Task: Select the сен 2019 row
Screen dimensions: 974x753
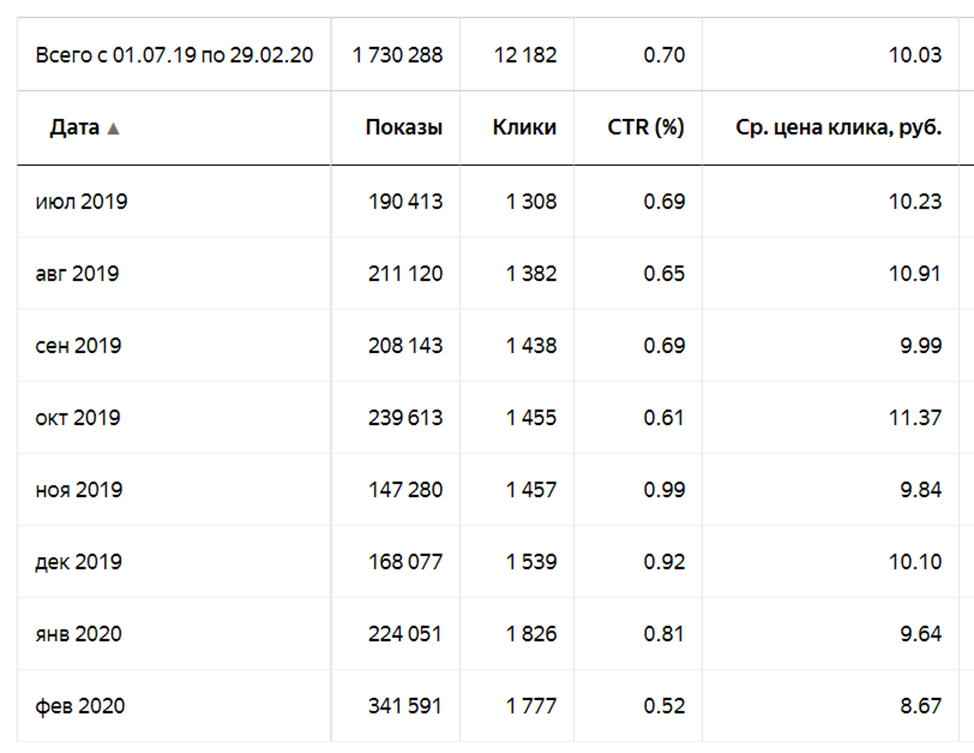Action: coord(78,346)
